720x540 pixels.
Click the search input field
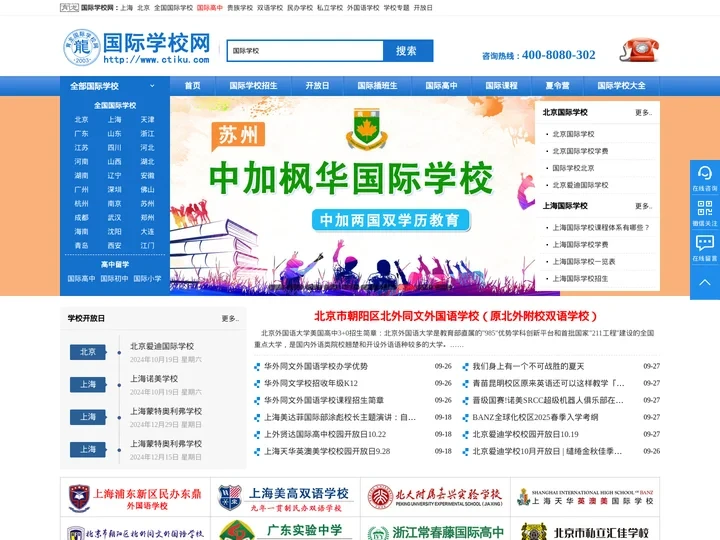coord(305,51)
